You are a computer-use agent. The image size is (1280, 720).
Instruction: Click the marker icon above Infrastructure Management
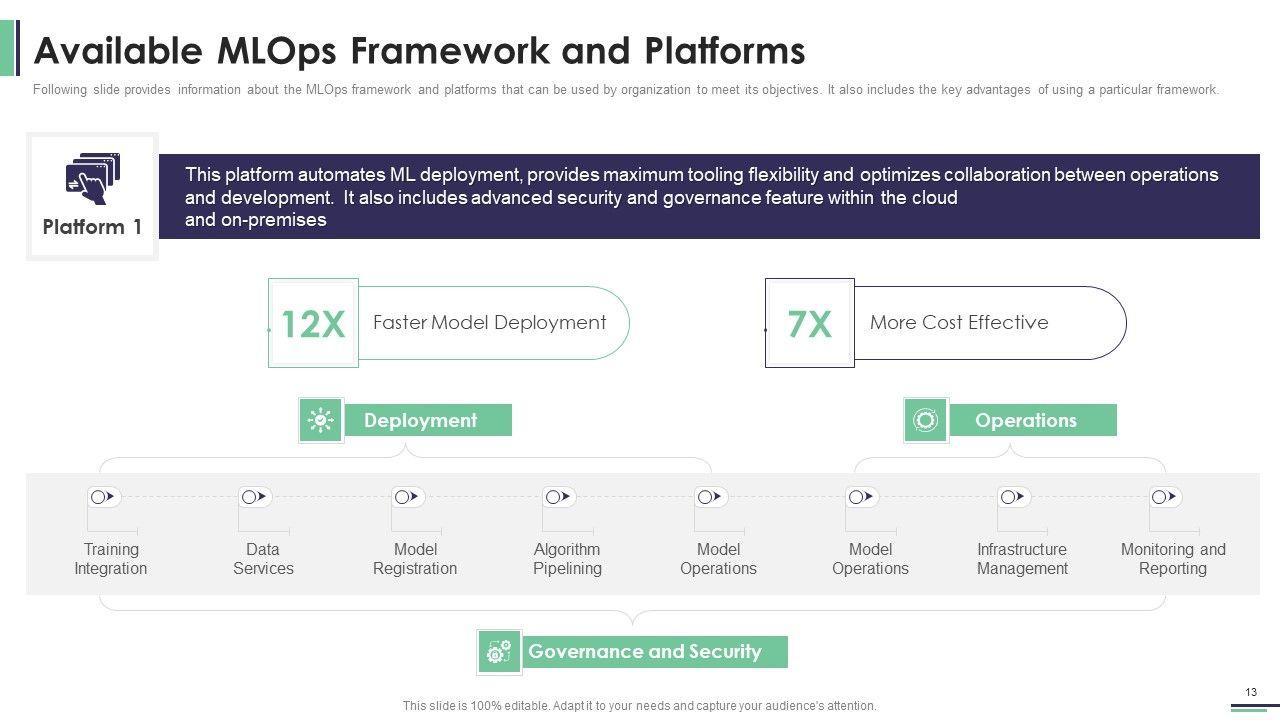tap(1013, 497)
